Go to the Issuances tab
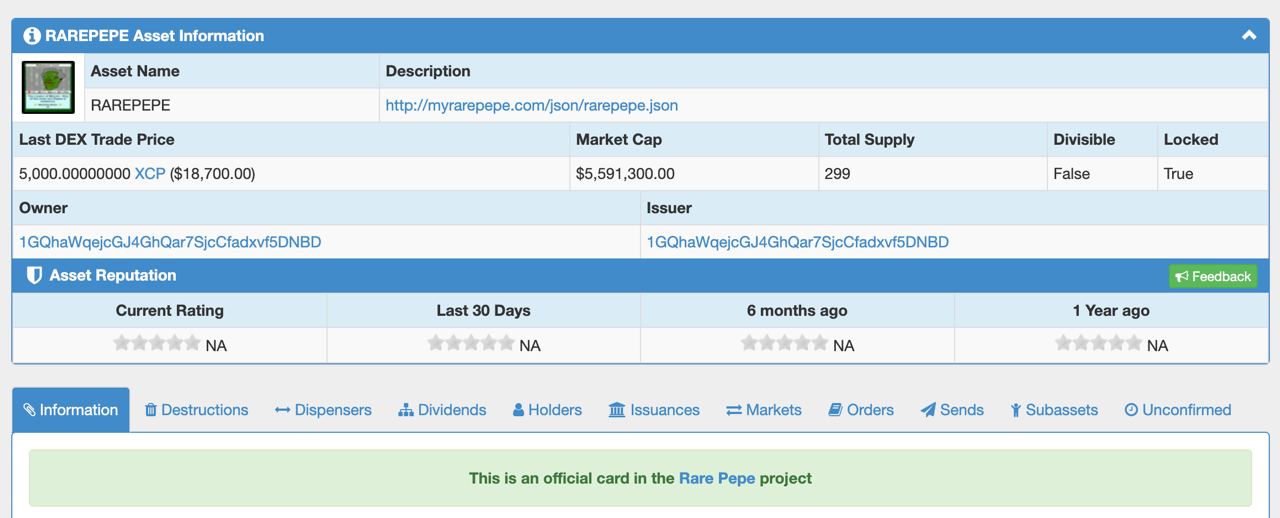 coord(654,410)
